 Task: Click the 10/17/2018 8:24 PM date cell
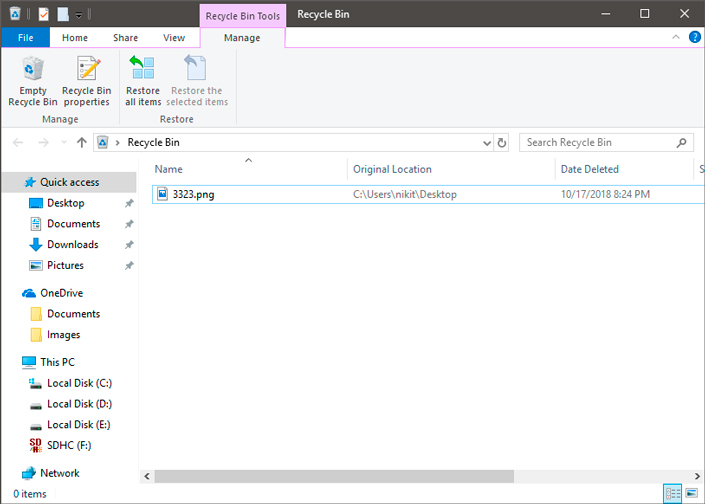pyautogui.click(x=605, y=194)
